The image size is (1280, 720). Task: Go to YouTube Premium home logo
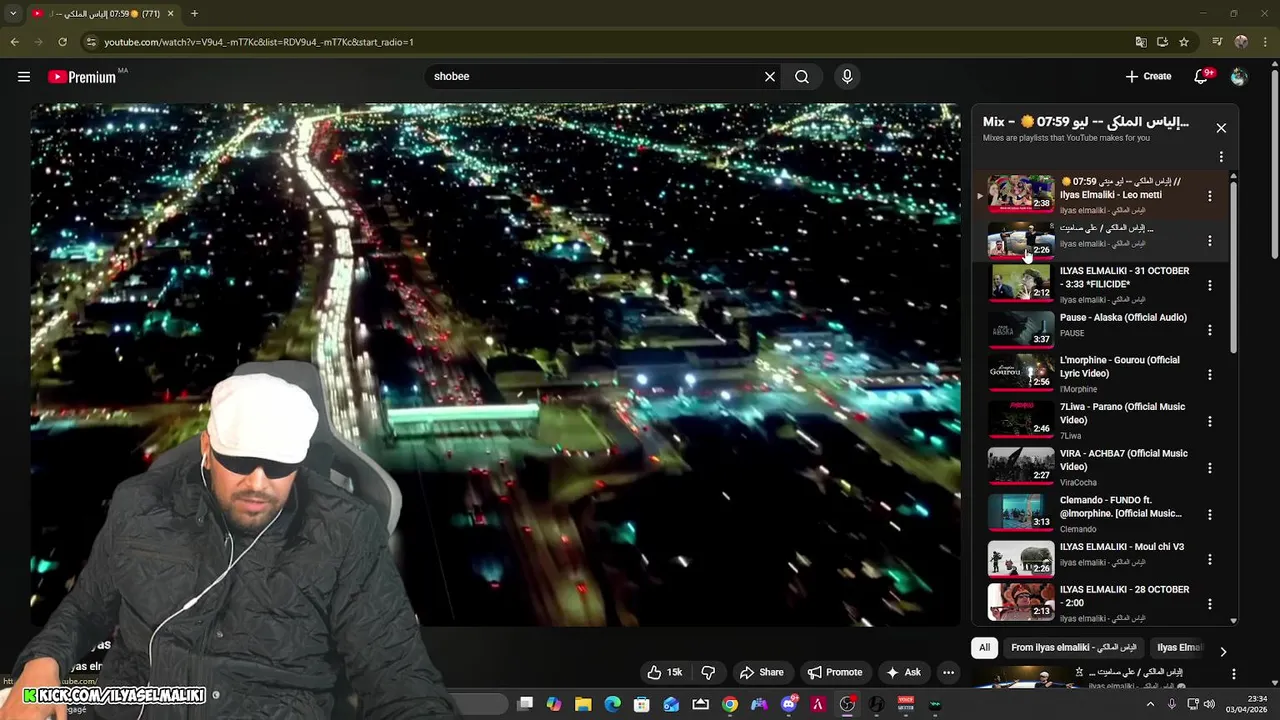82,77
